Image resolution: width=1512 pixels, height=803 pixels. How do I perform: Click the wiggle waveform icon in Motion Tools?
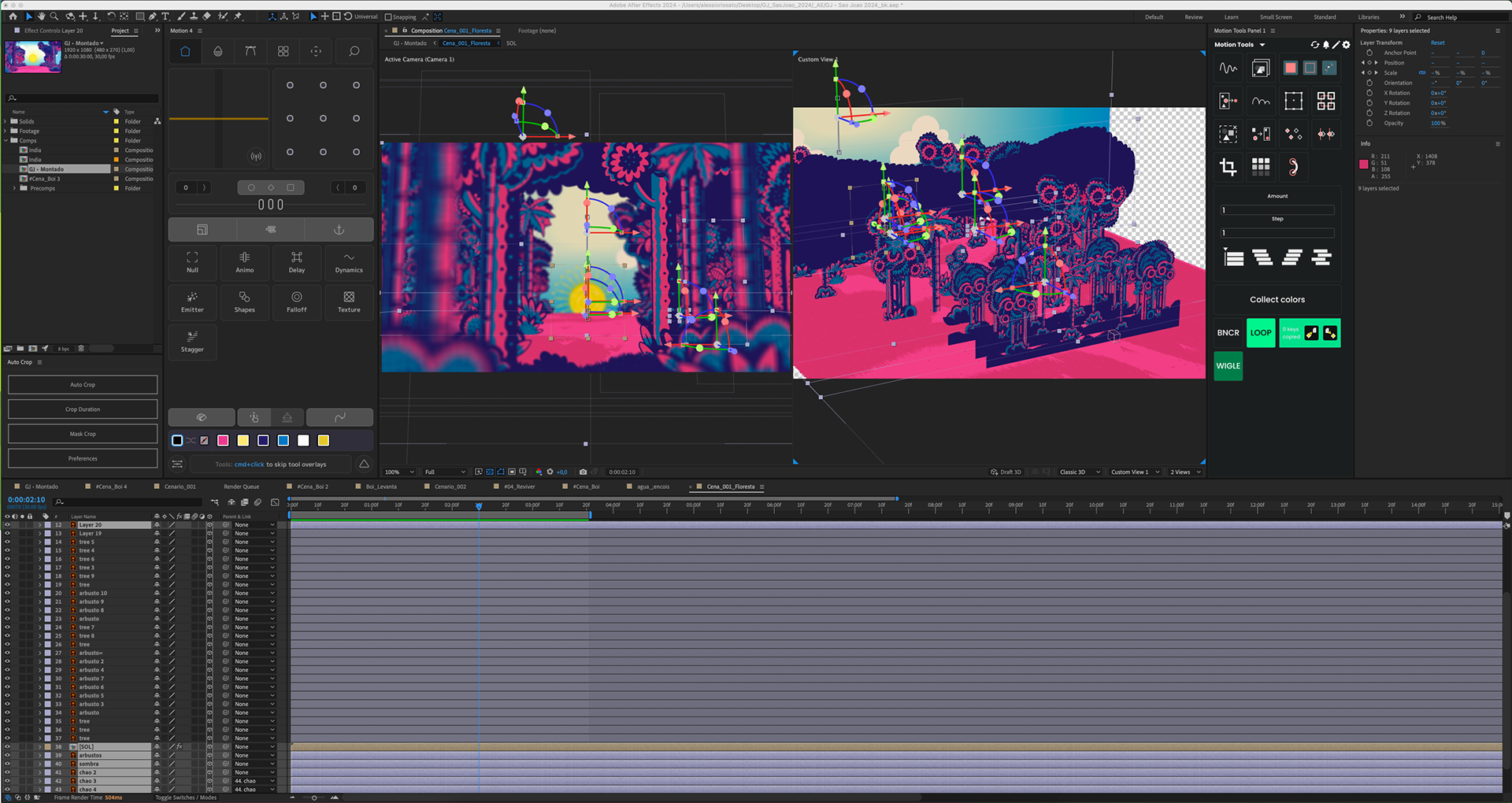[x=1228, y=68]
